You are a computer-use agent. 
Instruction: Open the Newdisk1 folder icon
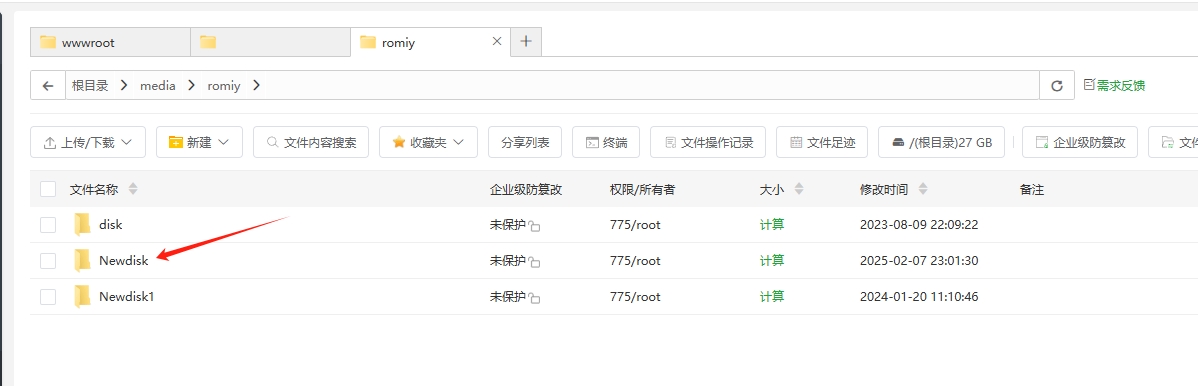coord(83,297)
